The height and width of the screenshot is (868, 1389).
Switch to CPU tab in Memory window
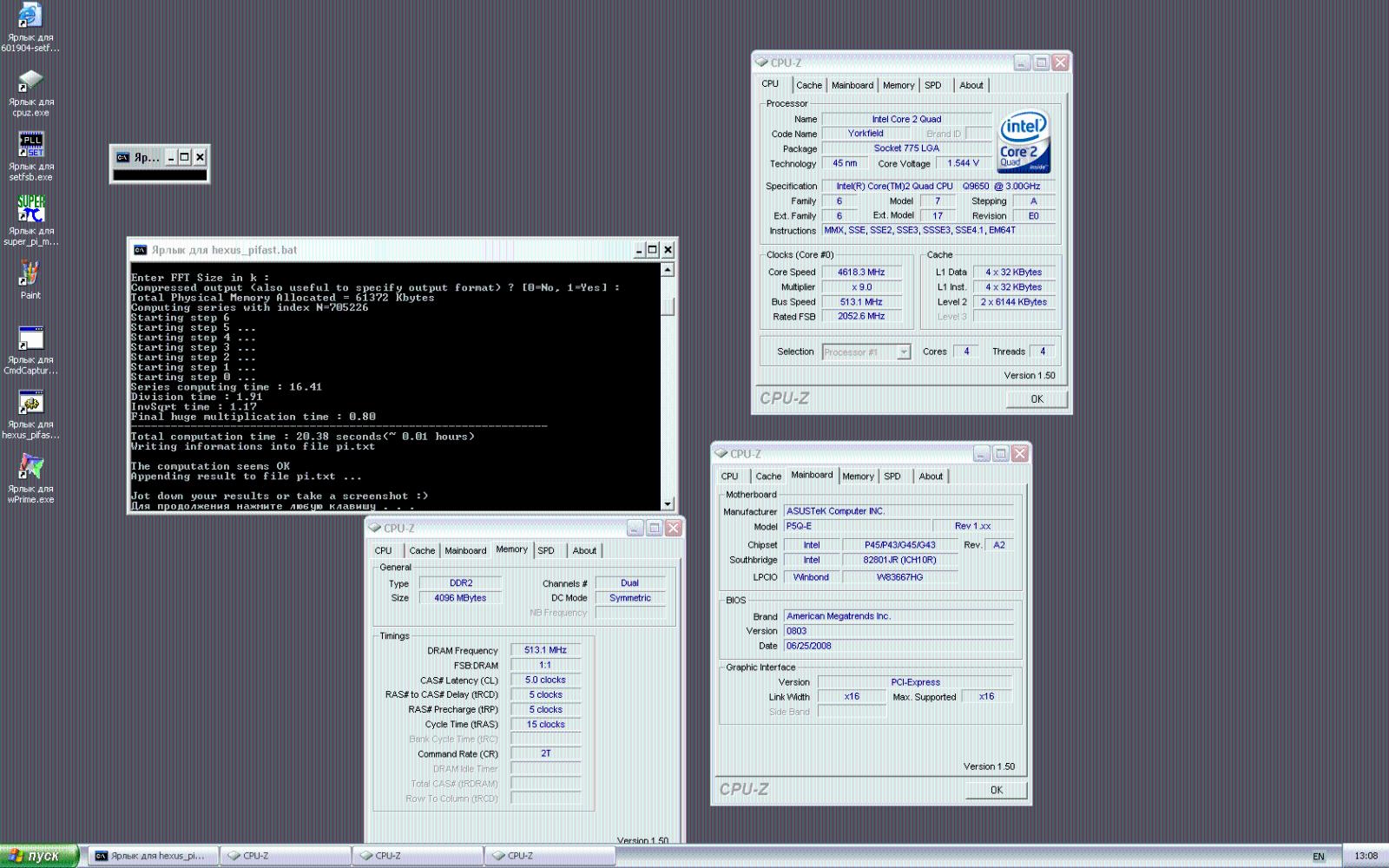[x=384, y=551]
